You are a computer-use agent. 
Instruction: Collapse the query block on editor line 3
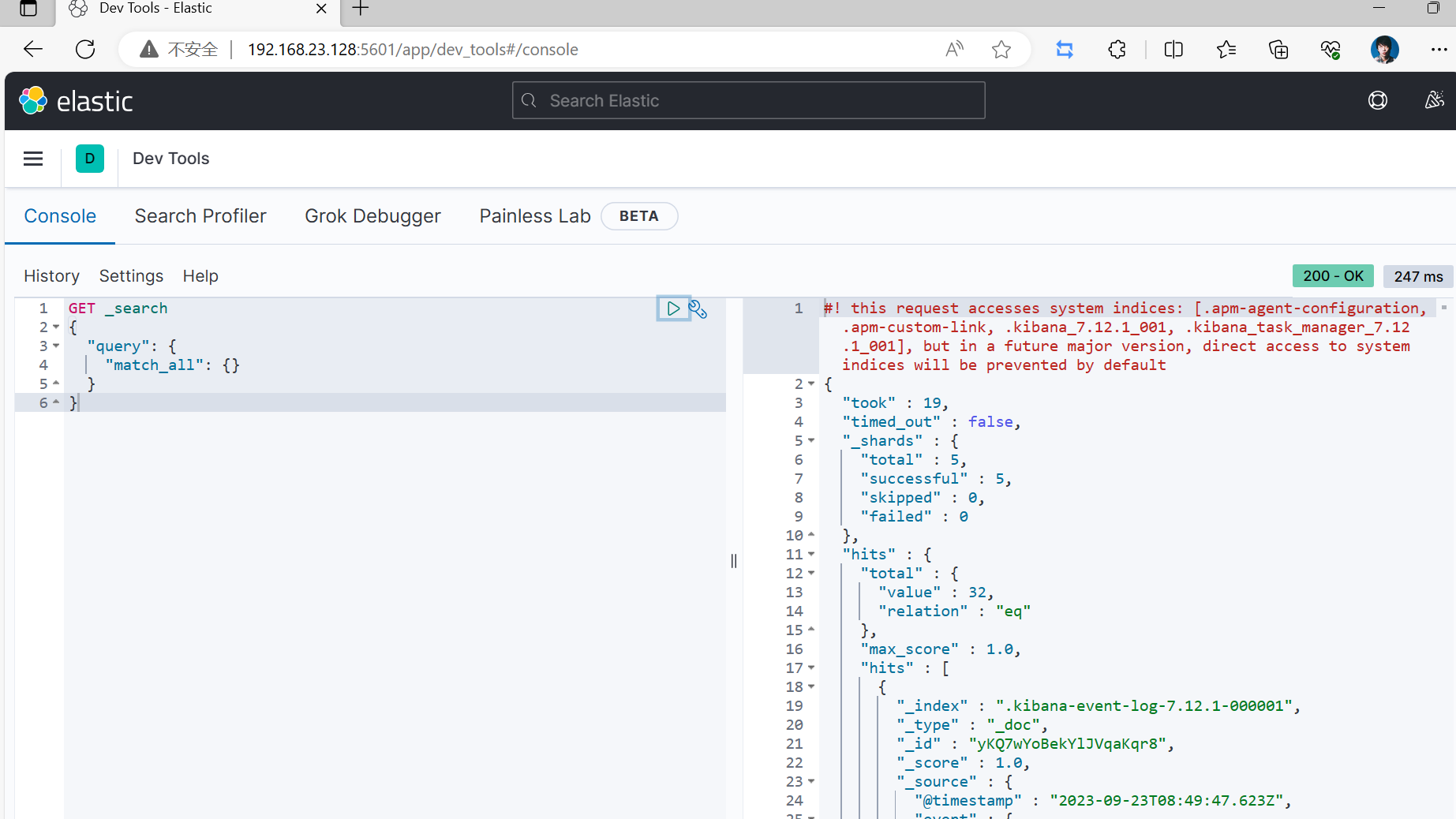click(x=56, y=346)
